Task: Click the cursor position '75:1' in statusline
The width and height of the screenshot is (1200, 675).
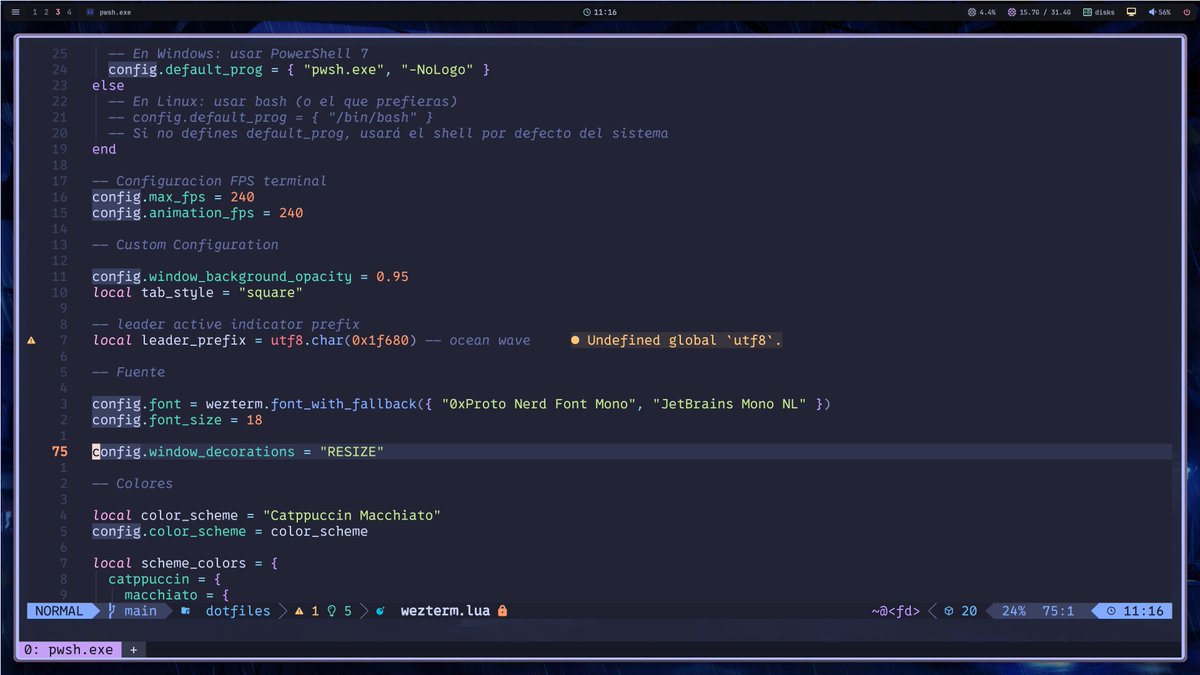Action: (x=1058, y=611)
